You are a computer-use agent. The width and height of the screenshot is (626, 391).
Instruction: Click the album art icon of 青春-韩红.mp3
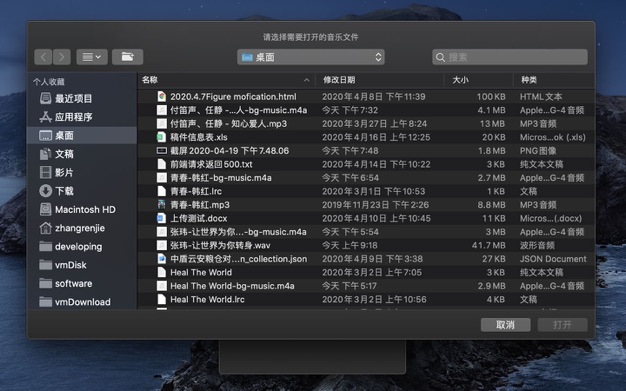pyautogui.click(x=161, y=205)
